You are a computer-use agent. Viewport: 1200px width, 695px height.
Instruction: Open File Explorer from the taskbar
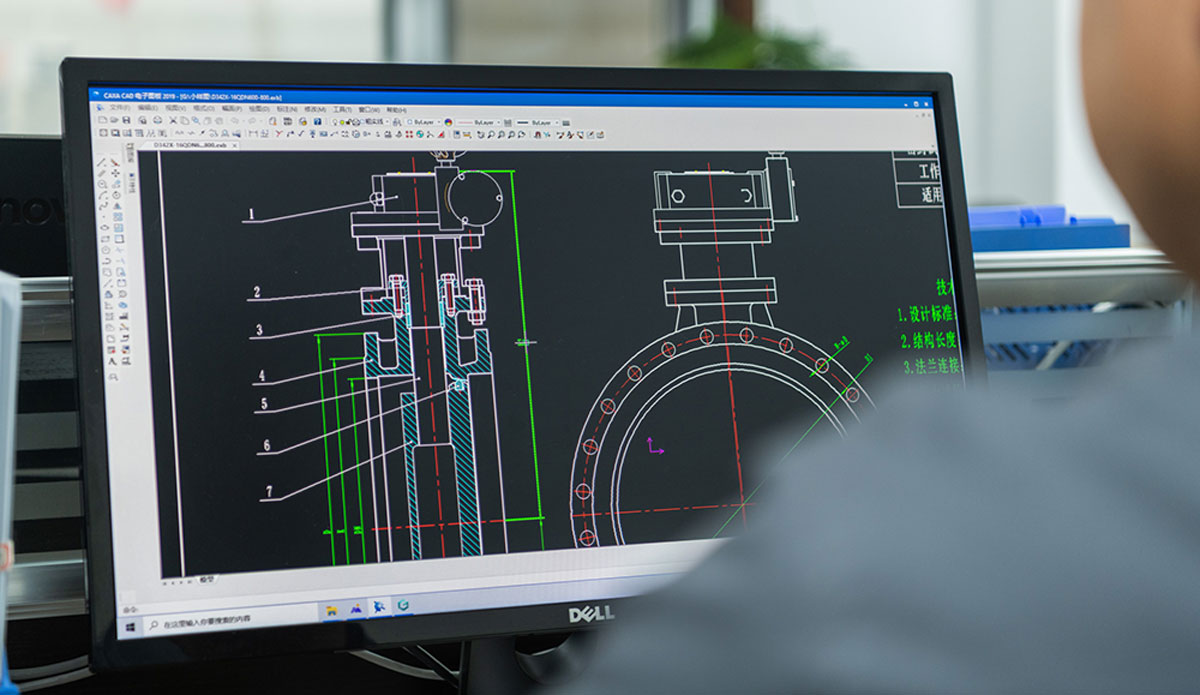(333, 608)
